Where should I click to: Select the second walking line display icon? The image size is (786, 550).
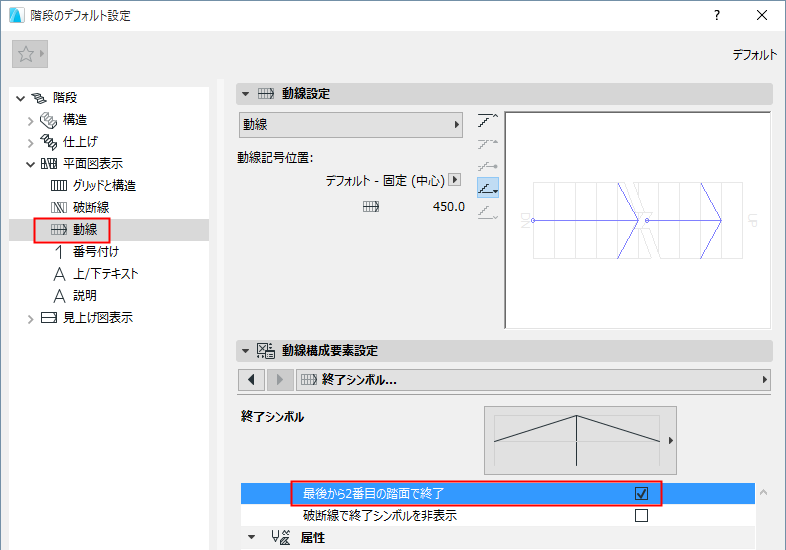click(x=487, y=143)
